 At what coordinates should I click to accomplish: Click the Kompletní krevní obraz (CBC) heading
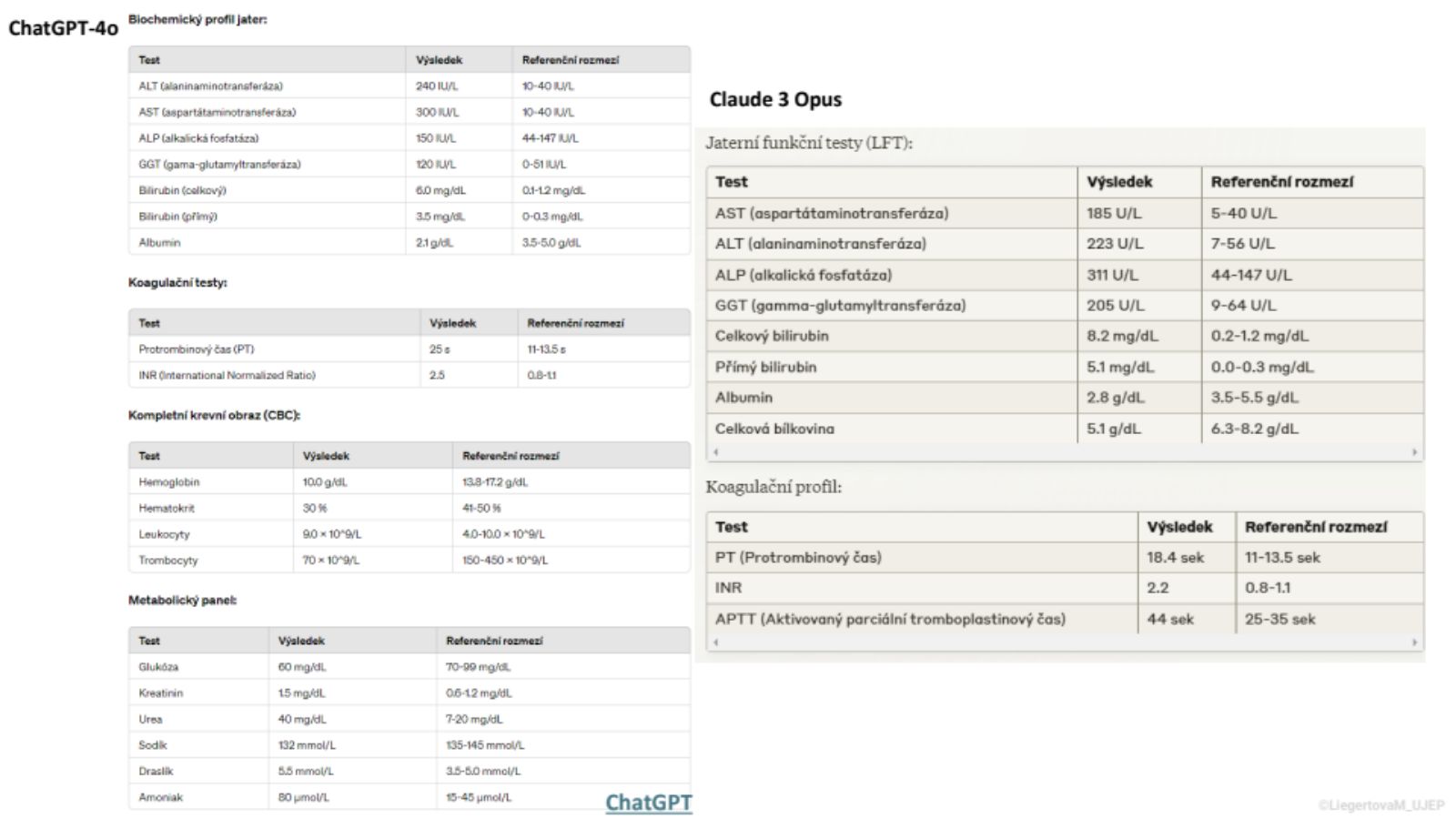point(214,415)
